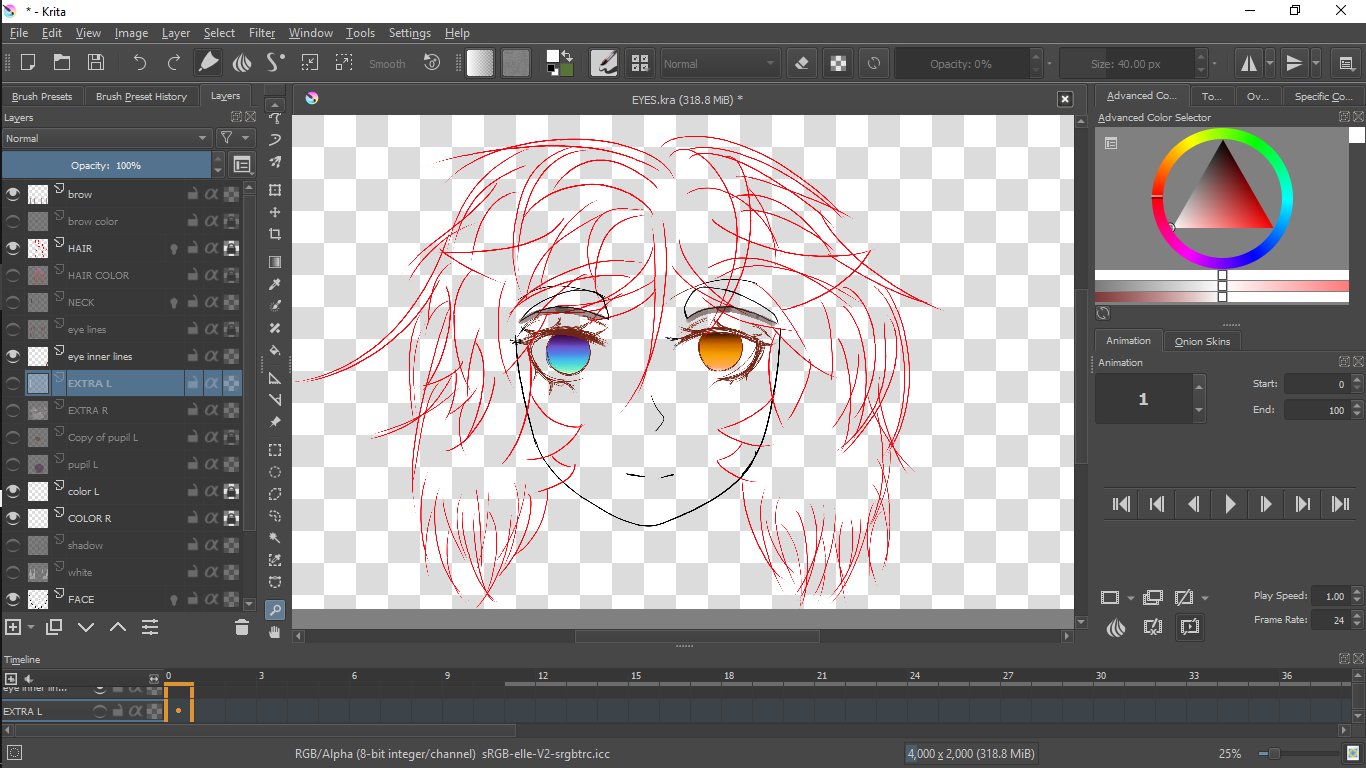This screenshot has height=768, width=1366.
Task: Select the Fill tool in the toolbox
Action: click(275, 350)
